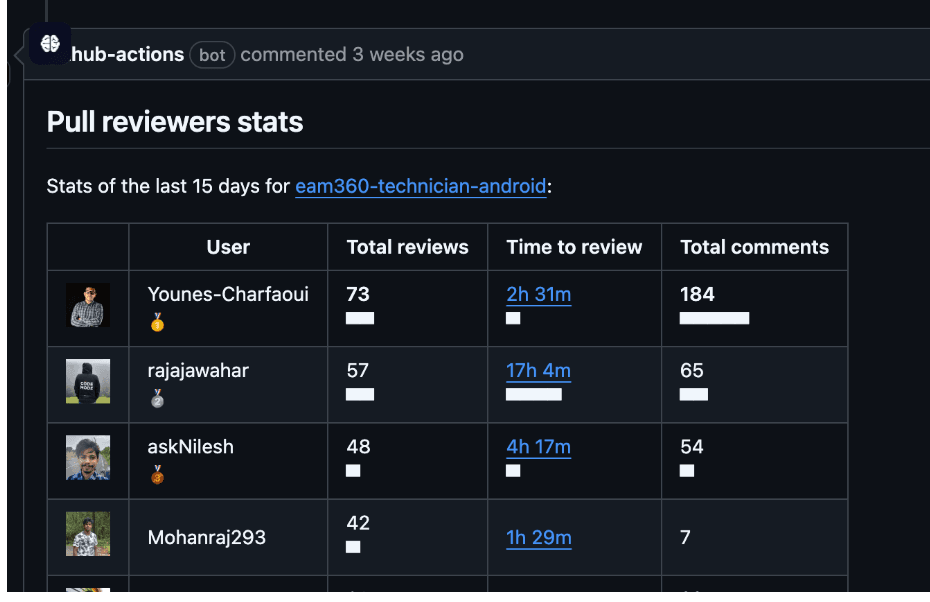Click the bar under 184 total comments
930x602 pixels.
(x=714, y=318)
